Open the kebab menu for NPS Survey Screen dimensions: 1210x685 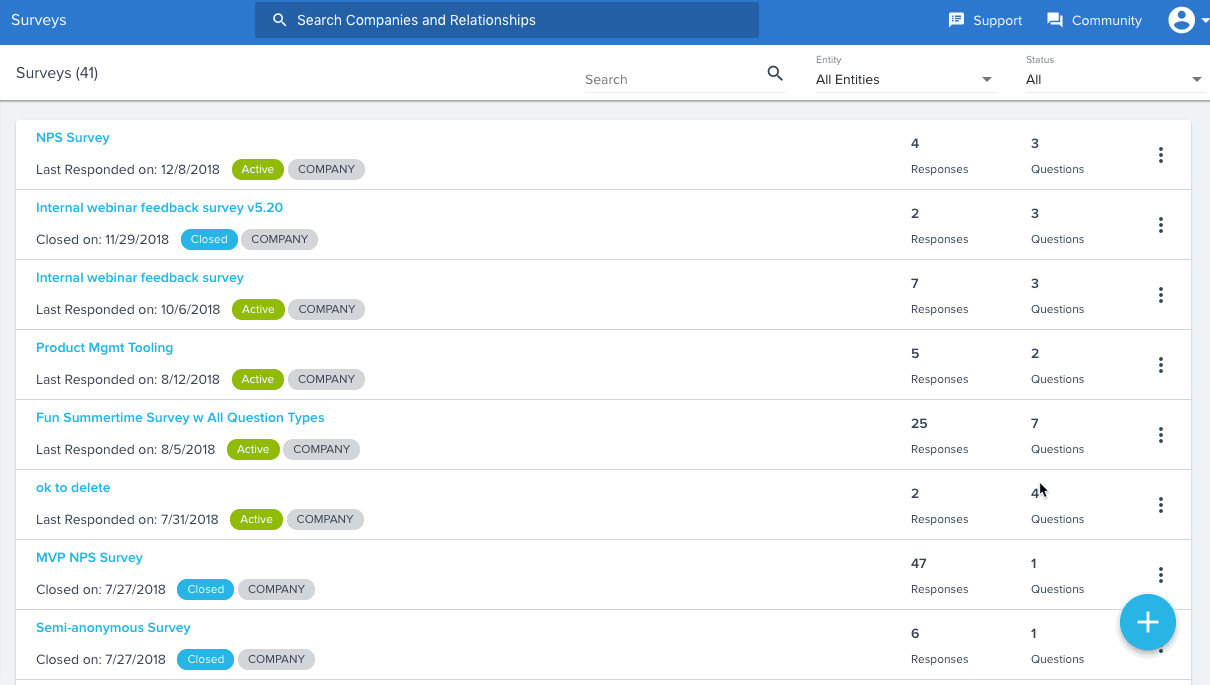(x=1161, y=155)
